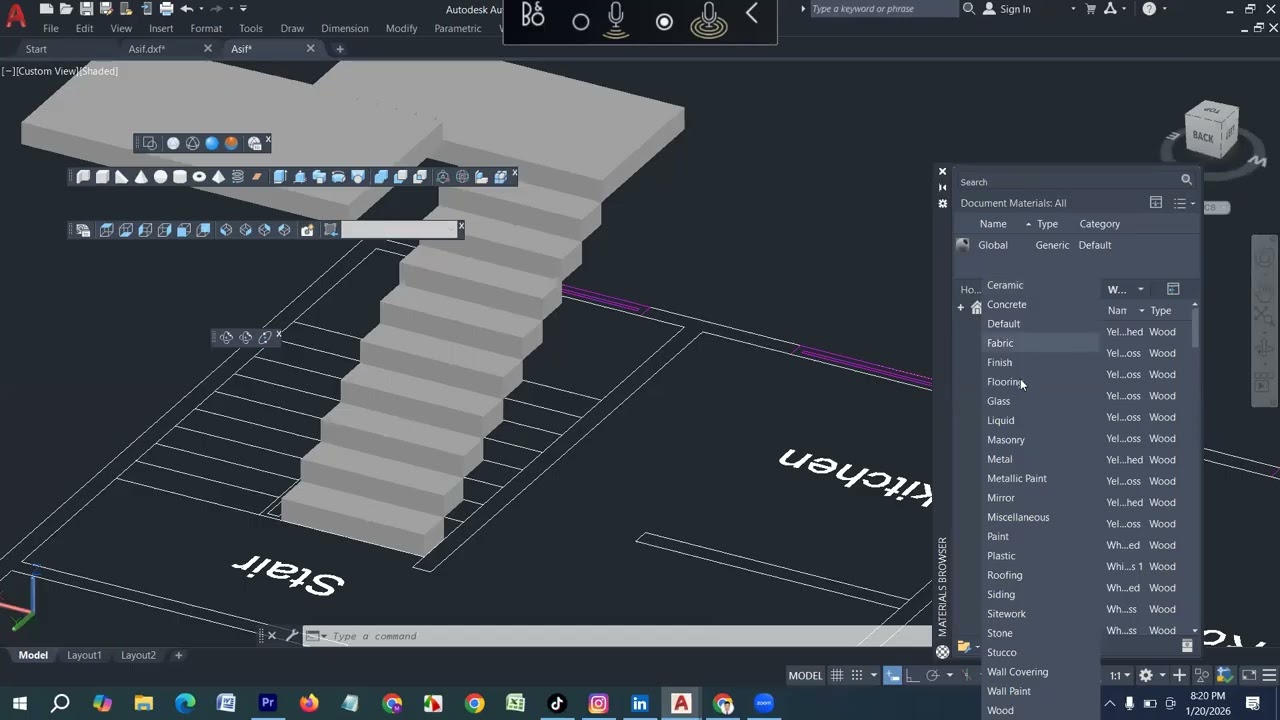The height and width of the screenshot is (720, 1280).
Task: Click the Name column header
Action: (992, 224)
